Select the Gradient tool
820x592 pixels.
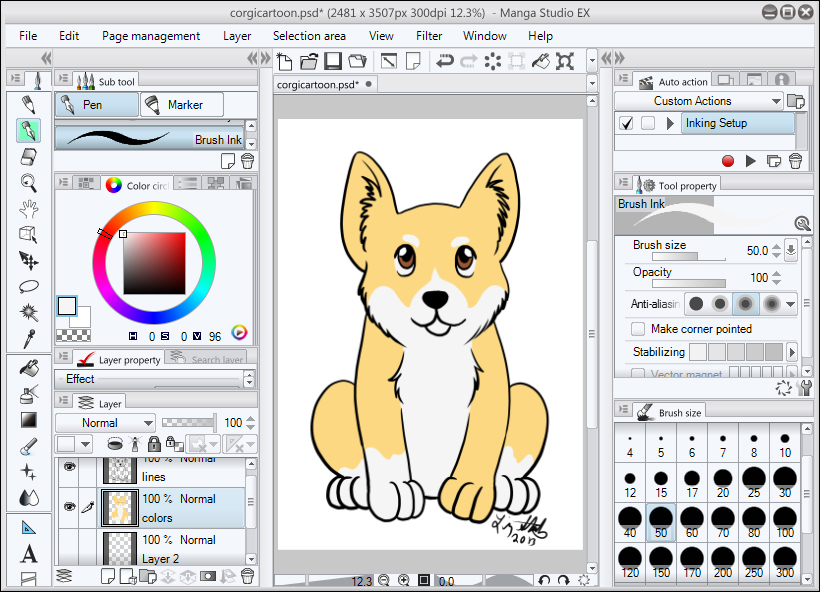pyautogui.click(x=28, y=419)
